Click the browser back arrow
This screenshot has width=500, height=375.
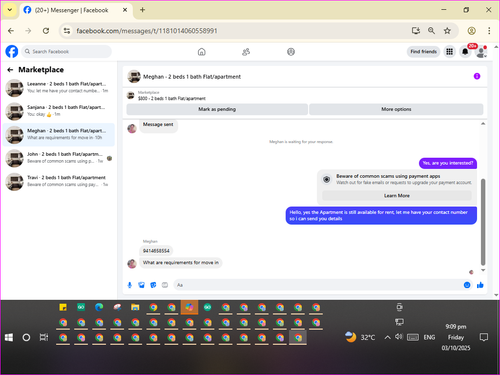tap(11, 31)
